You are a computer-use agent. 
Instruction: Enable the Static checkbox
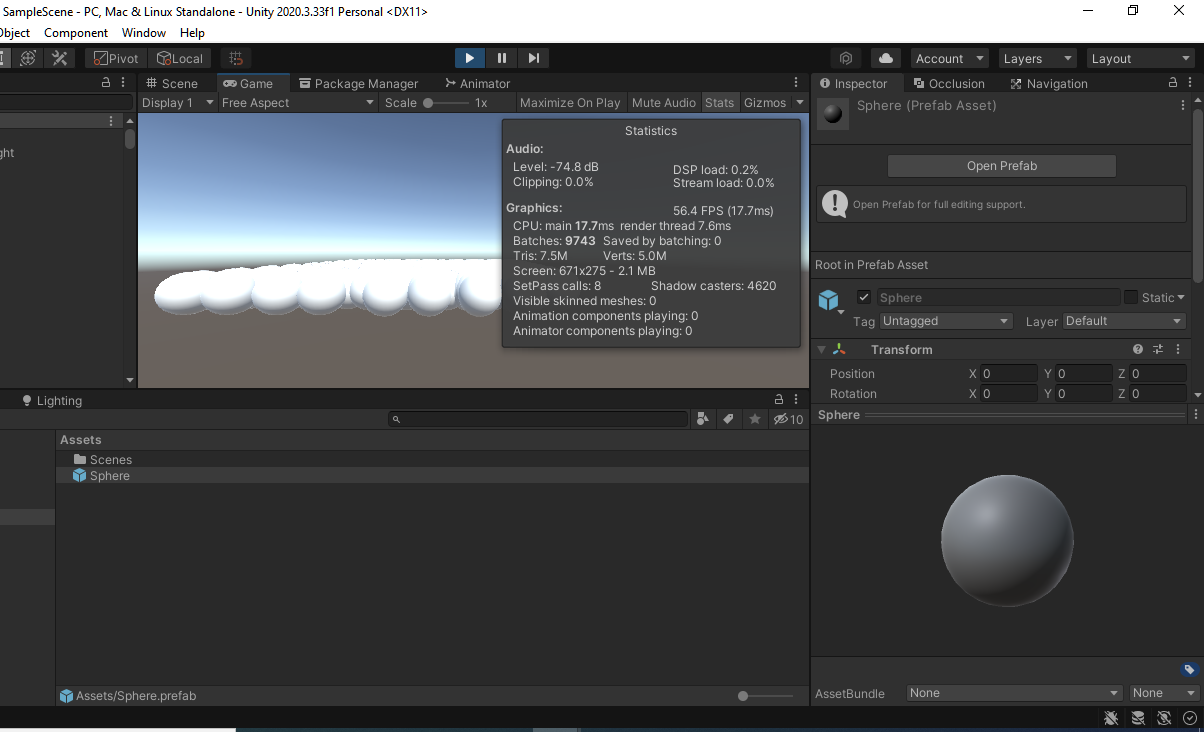pyautogui.click(x=1131, y=297)
